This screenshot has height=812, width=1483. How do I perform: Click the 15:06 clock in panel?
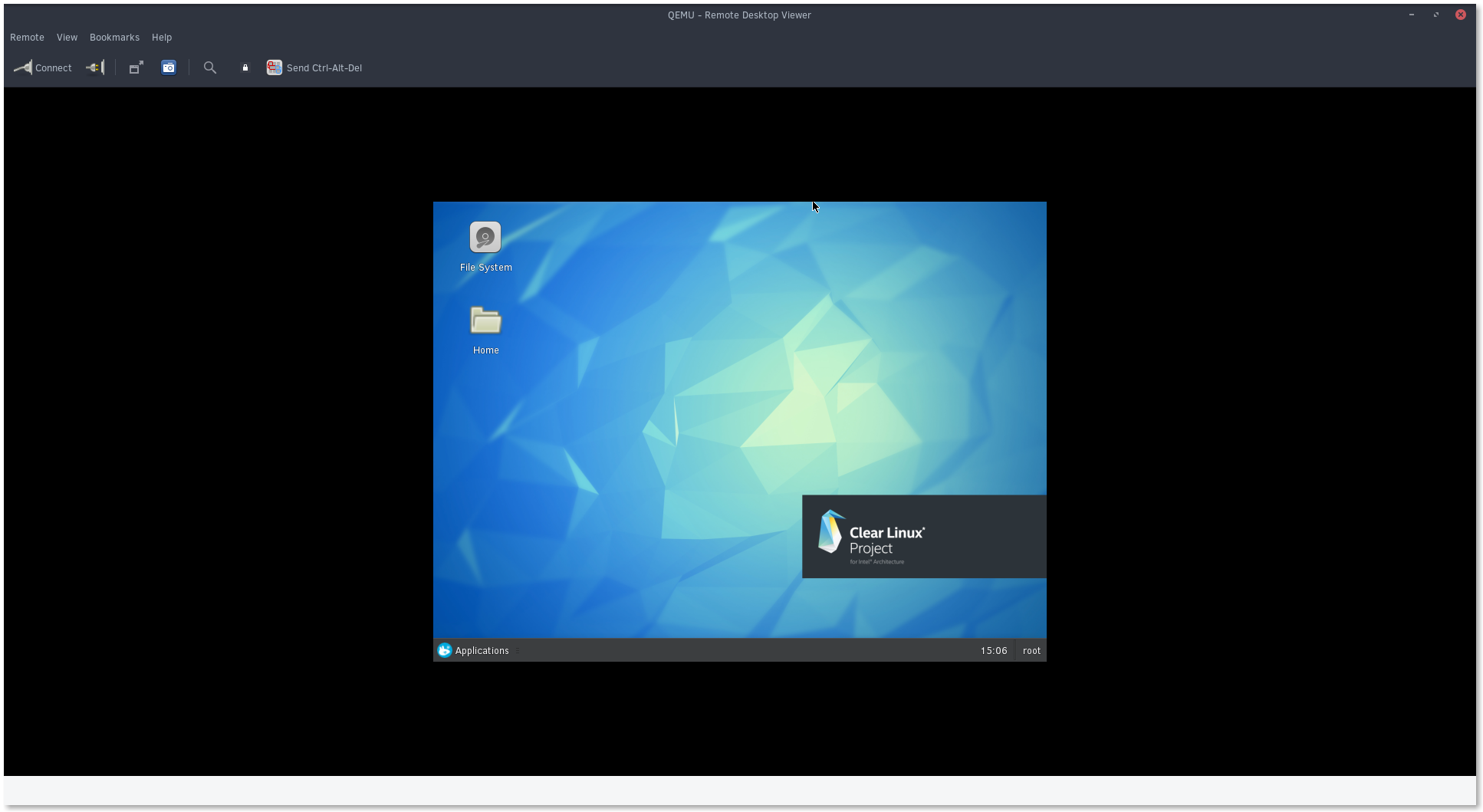994,650
